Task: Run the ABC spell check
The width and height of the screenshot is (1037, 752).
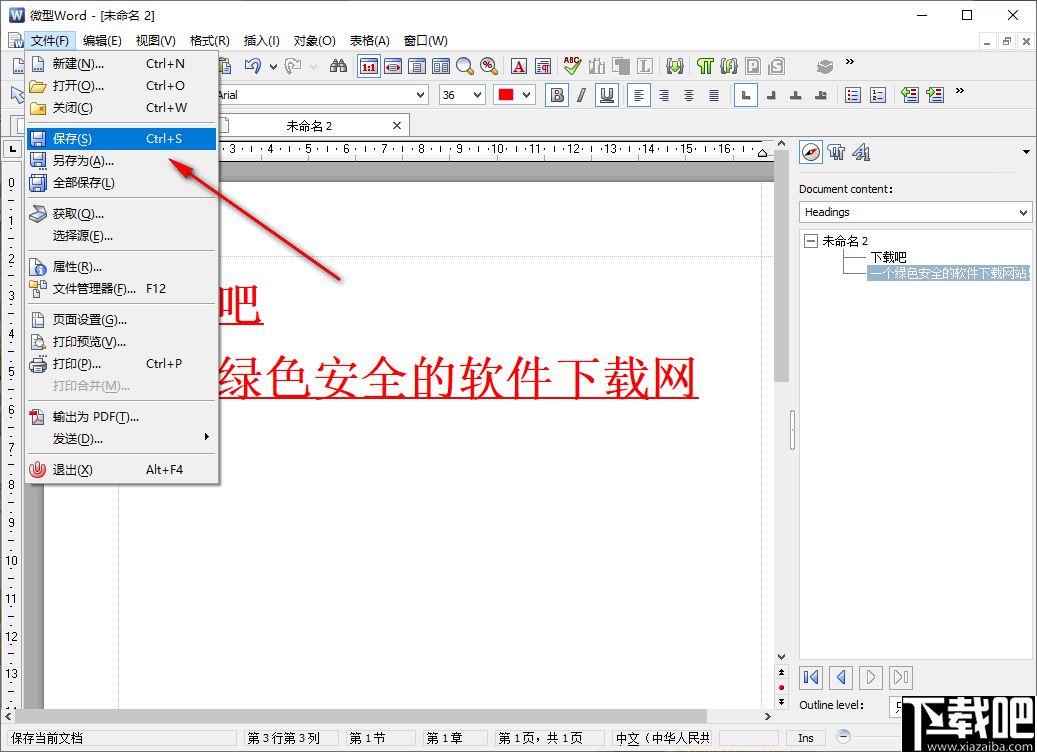Action: click(570, 66)
